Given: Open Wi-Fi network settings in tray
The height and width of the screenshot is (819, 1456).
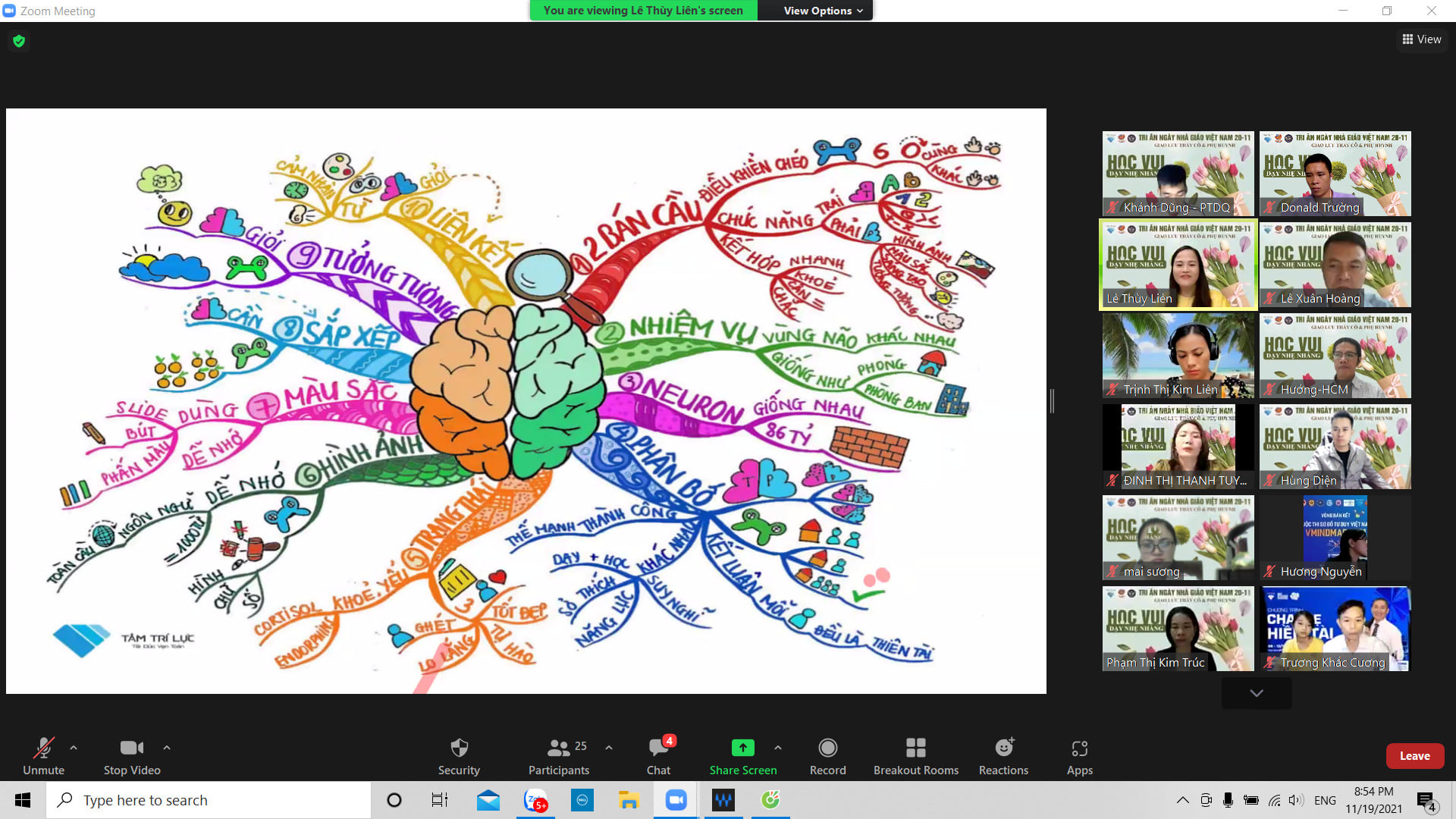Looking at the screenshot, I should click(x=1275, y=800).
